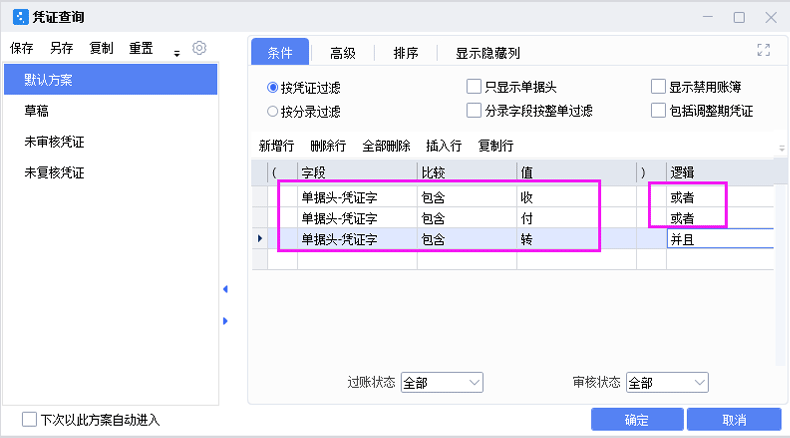Click the 保存 button
Viewport: 790px width, 438px height.
click(x=22, y=48)
